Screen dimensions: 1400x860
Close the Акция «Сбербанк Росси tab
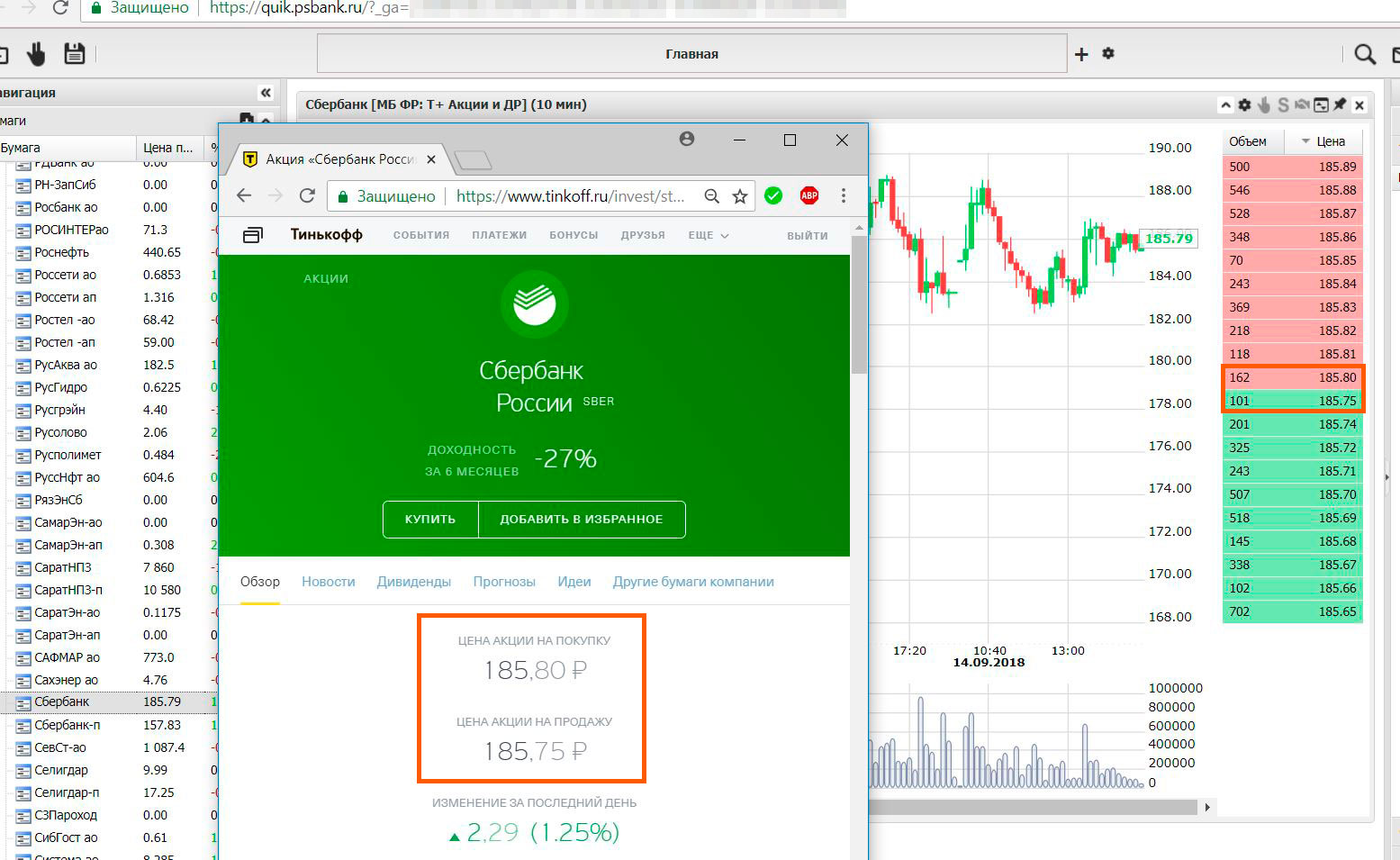tap(431, 159)
